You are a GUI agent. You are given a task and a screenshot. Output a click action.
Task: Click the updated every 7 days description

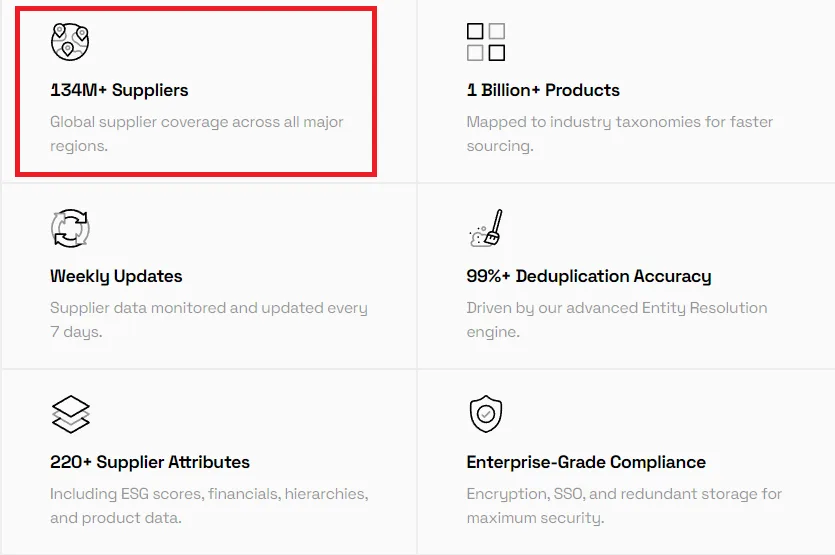point(209,320)
